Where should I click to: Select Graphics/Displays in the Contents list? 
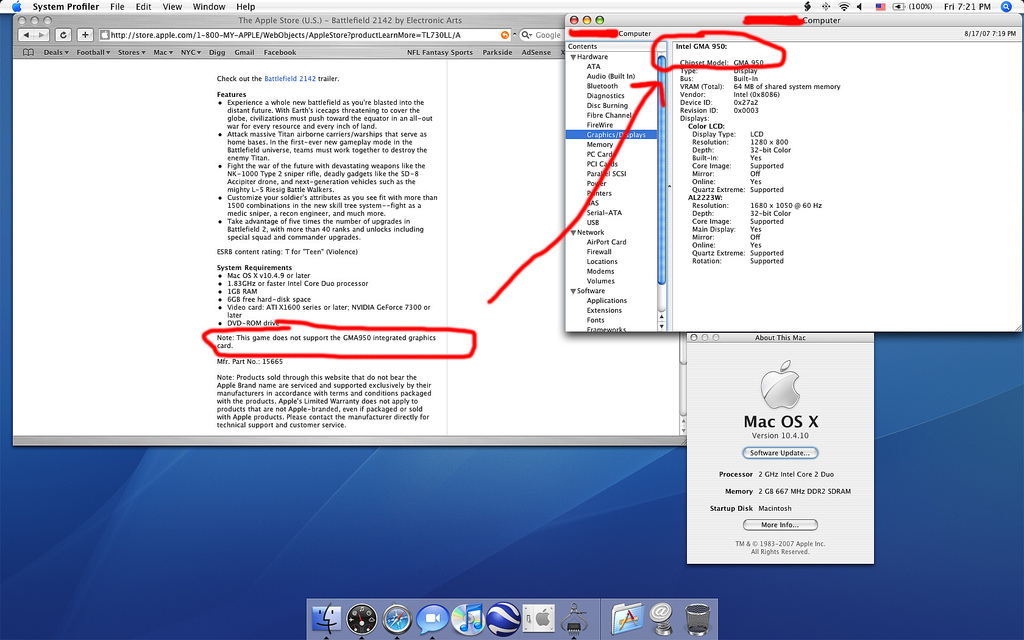tap(616, 135)
